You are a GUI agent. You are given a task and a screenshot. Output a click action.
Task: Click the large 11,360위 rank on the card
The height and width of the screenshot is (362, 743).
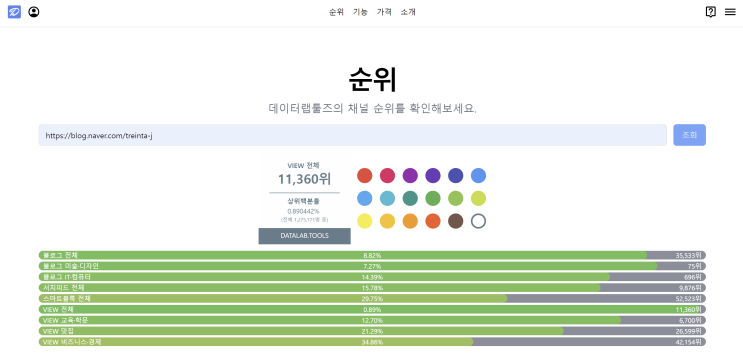click(x=304, y=179)
